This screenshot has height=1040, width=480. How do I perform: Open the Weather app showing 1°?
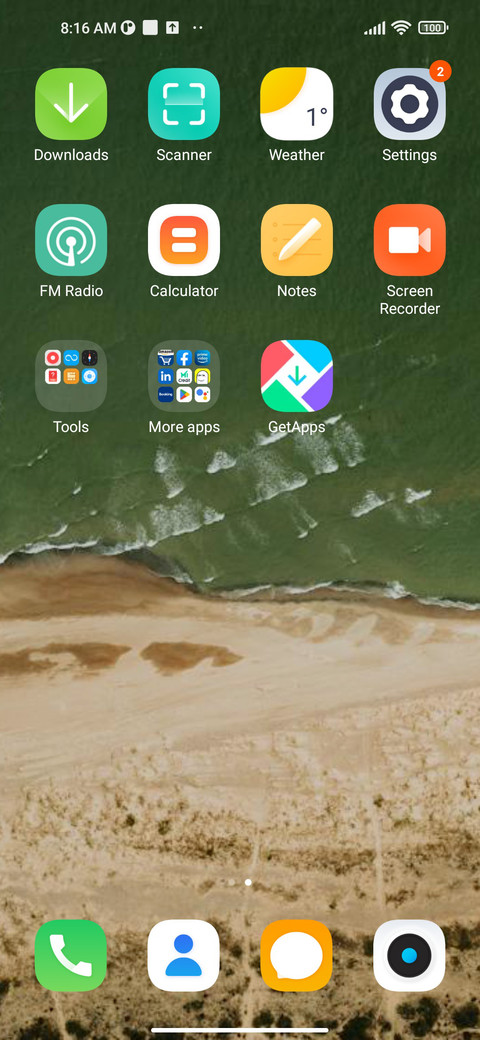tap(296, 104)
